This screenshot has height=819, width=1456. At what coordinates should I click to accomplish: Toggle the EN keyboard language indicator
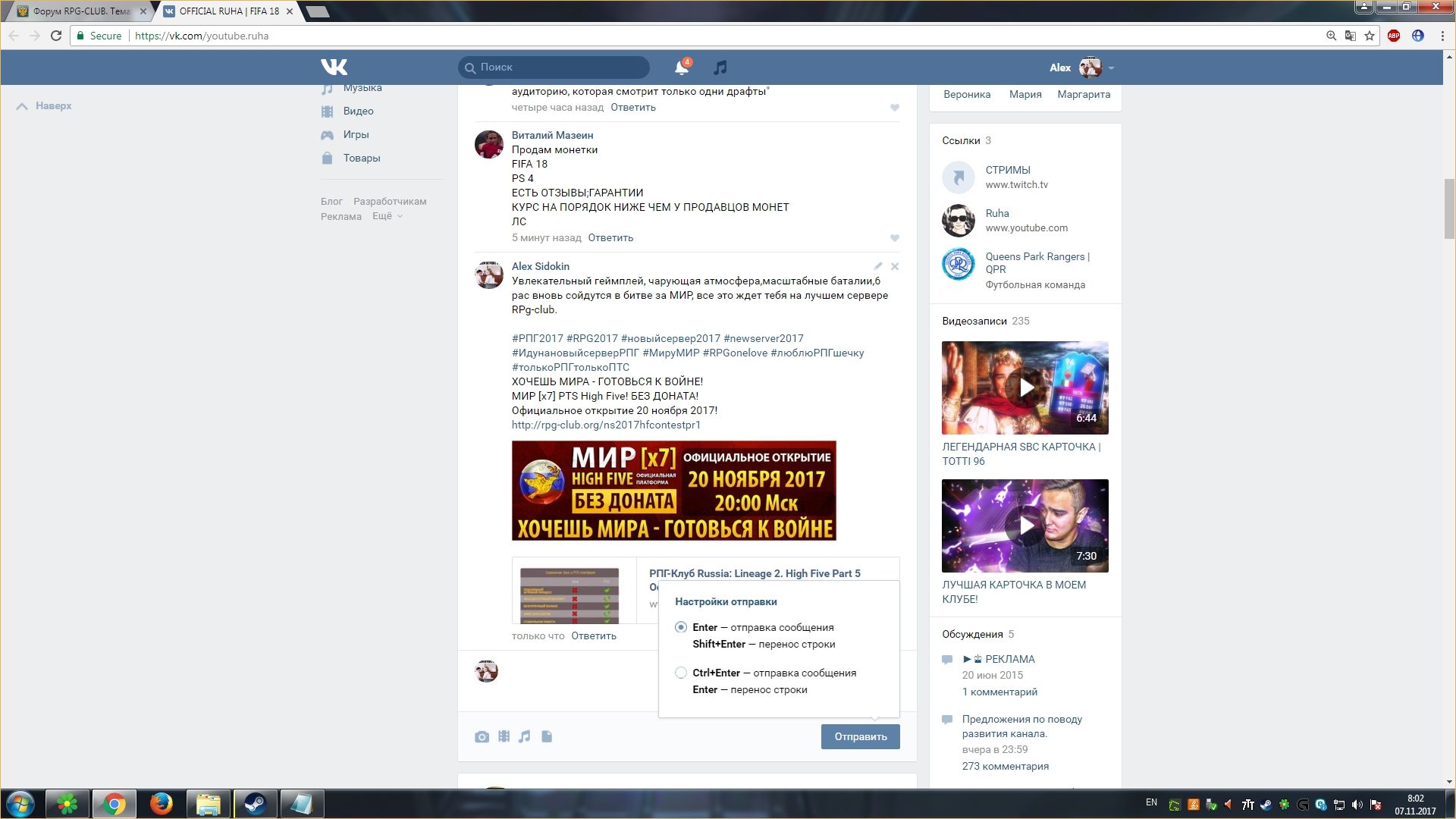(1151, 802)
